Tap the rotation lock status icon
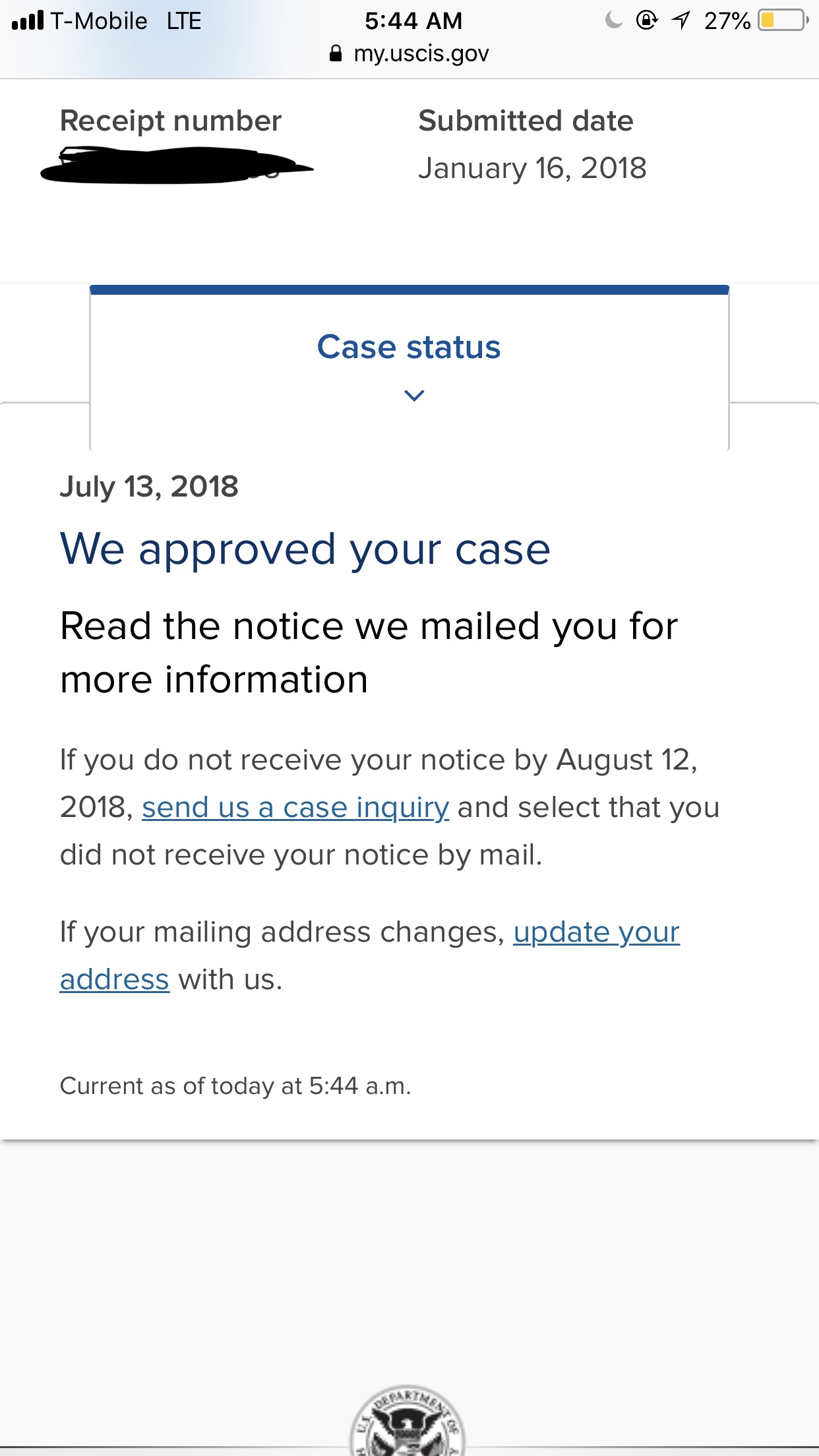 pos(647,20)
